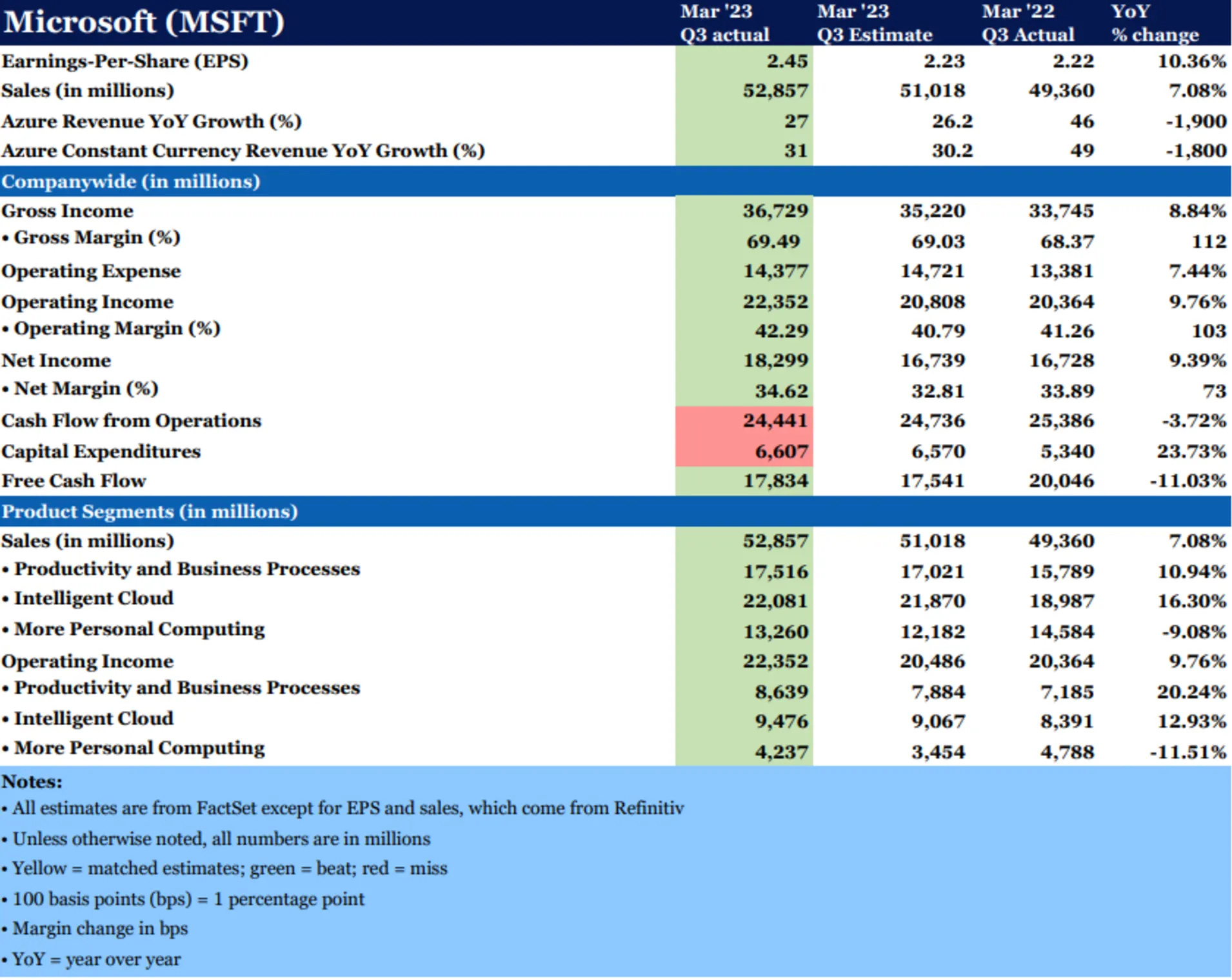The width and height of the screenshot is (1232, 980).
Task: Click the Gross Income row label
Action: pyautogui.click(x=67, y=211)
